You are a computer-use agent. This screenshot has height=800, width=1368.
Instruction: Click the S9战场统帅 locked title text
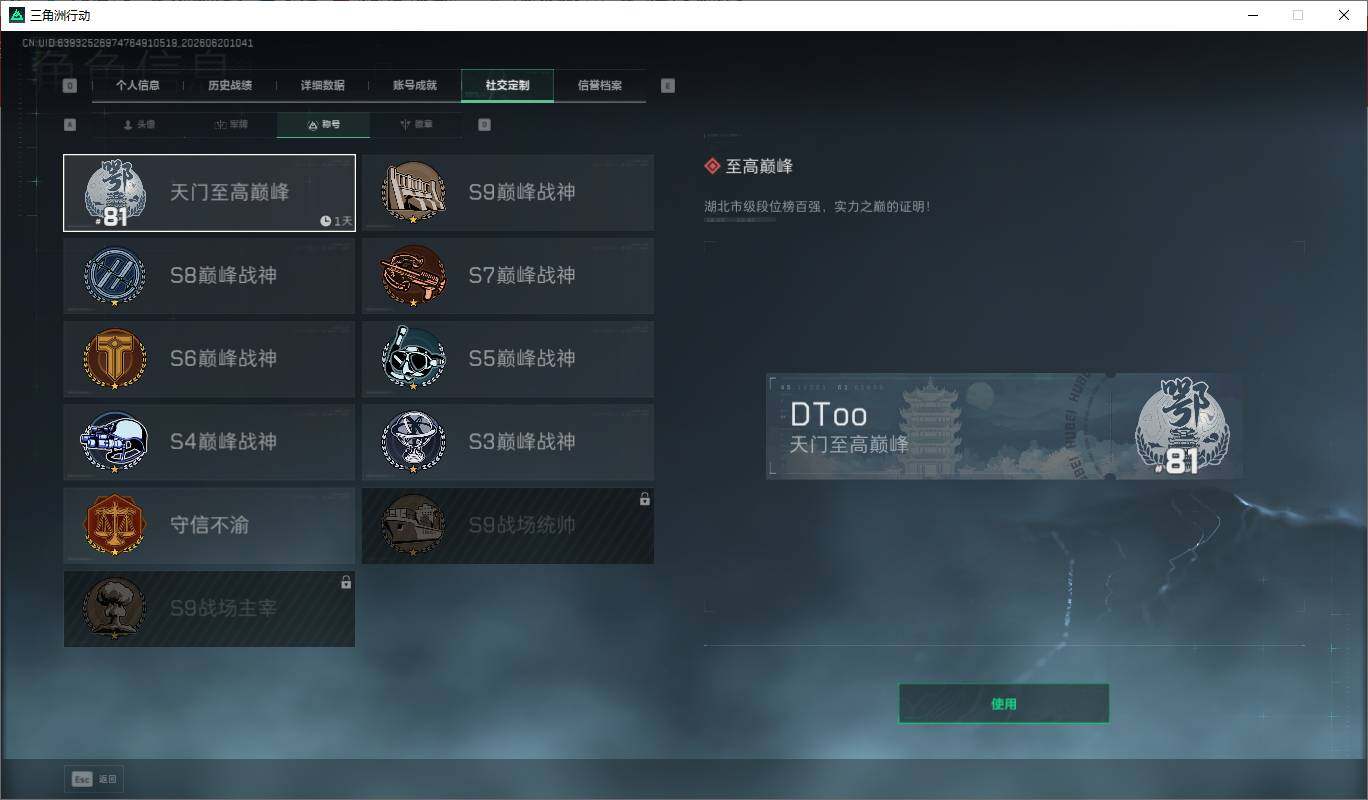point(522,524)
